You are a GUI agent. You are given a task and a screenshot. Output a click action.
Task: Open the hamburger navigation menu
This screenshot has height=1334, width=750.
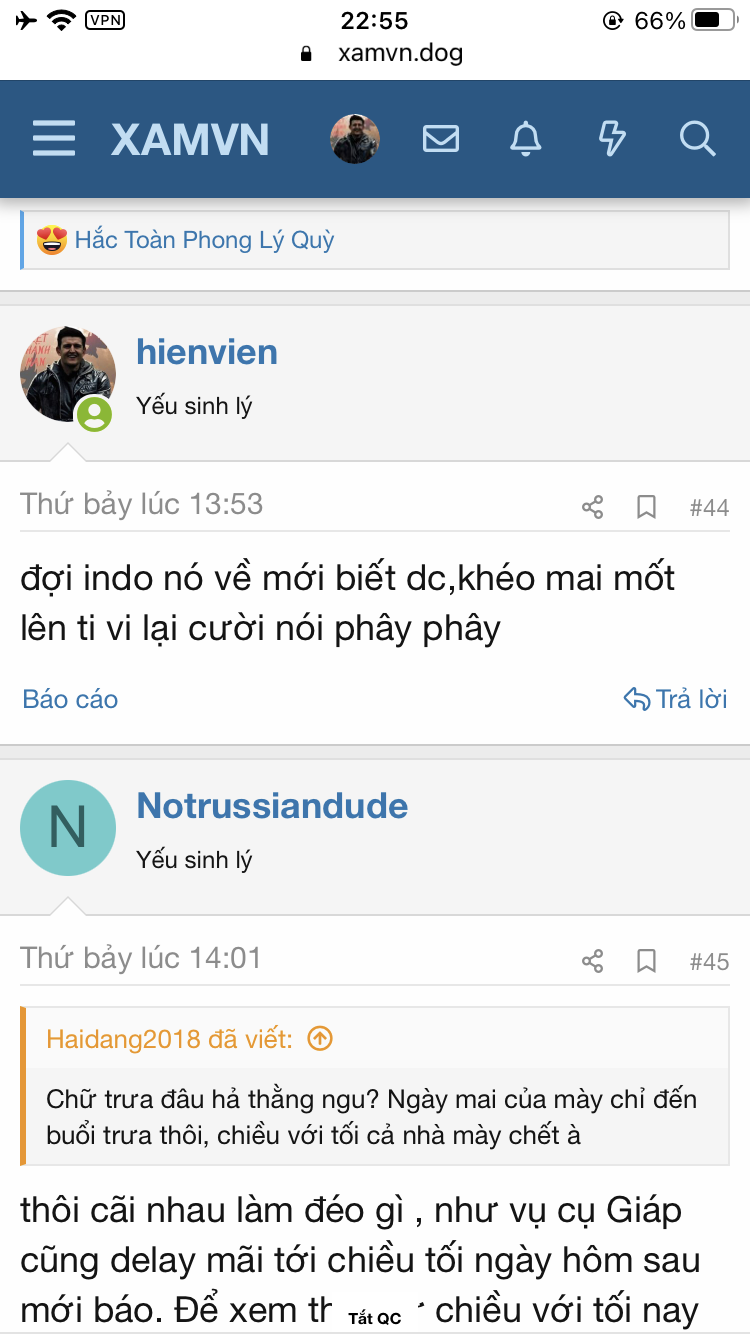54,139
